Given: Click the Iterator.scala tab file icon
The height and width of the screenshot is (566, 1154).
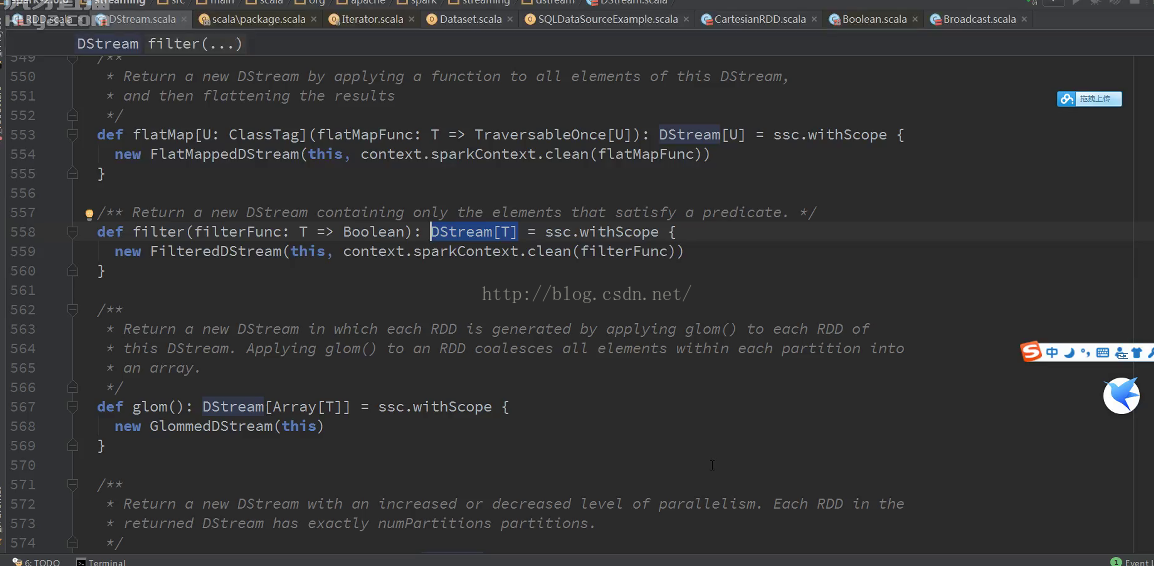Looking at the screenshot, I should (334, 20).
